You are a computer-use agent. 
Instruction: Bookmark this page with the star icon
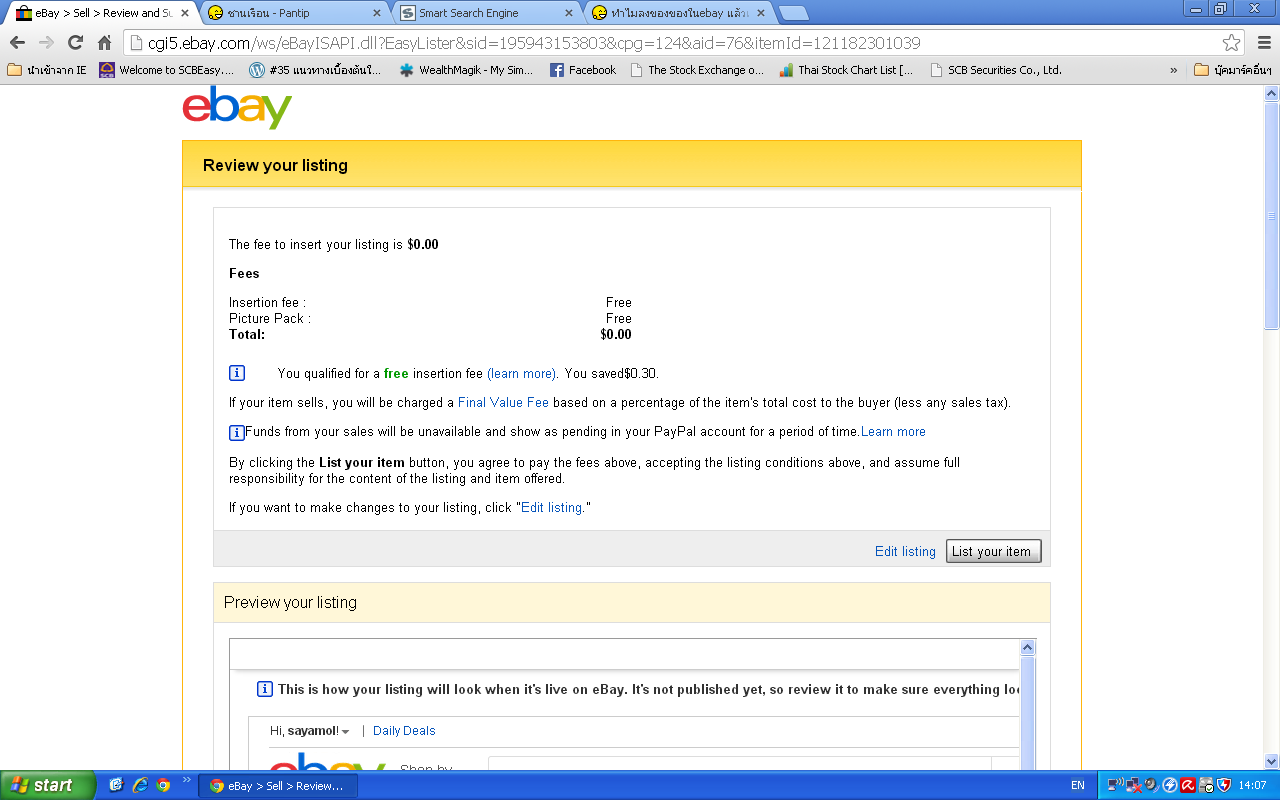click(x=1232, y=43)
